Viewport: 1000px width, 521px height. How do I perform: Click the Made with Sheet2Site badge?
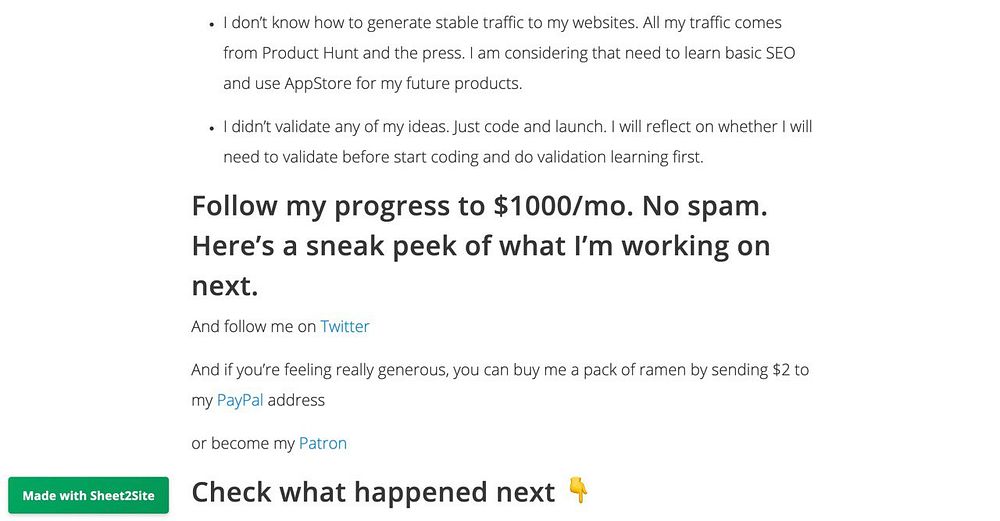click(x=89, y=495)
